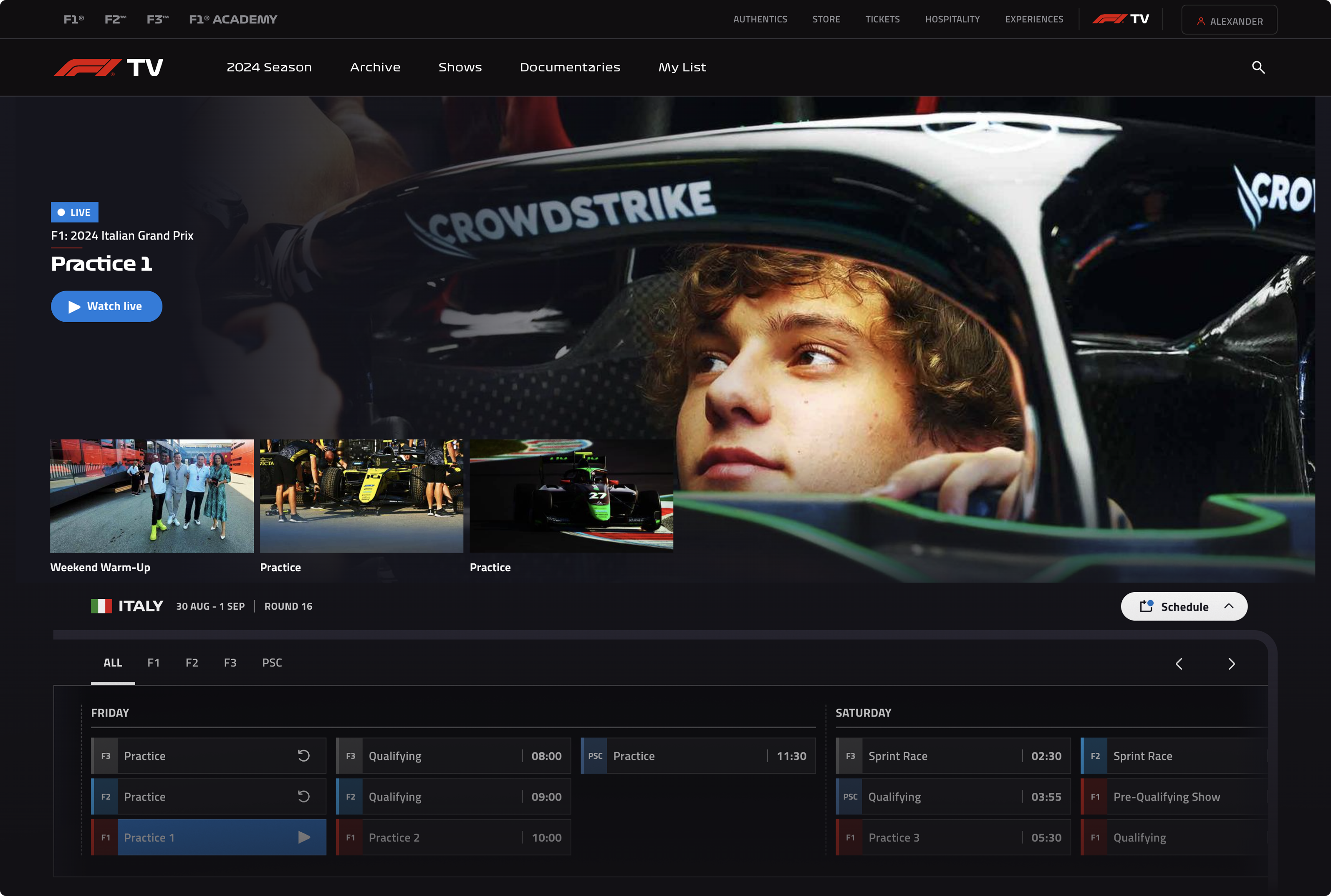Open the Archive menu
This screenshot has height=896, width=1331.
376,68
